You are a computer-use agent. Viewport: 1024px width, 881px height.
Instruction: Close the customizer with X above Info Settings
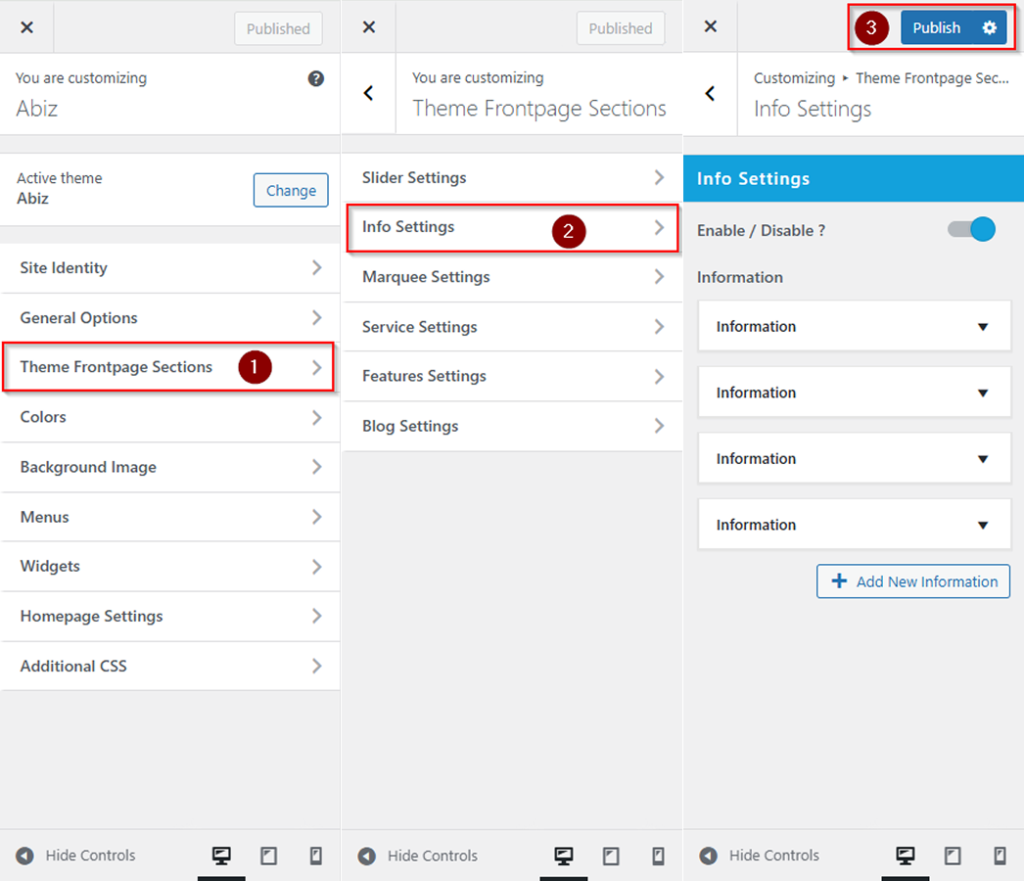point(710,27)
